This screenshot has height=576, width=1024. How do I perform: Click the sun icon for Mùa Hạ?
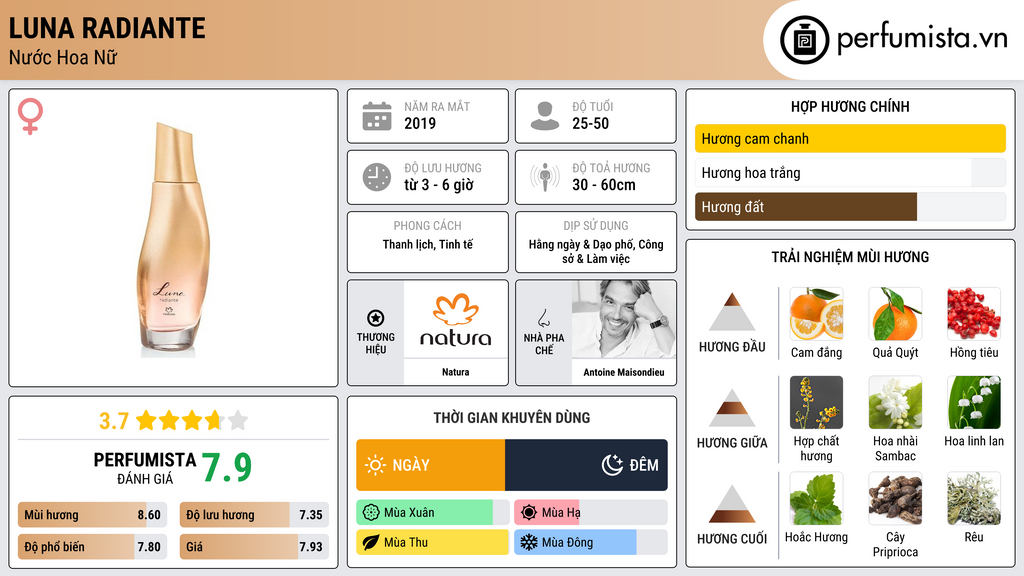pyautogui.click(x=529, y=513)
